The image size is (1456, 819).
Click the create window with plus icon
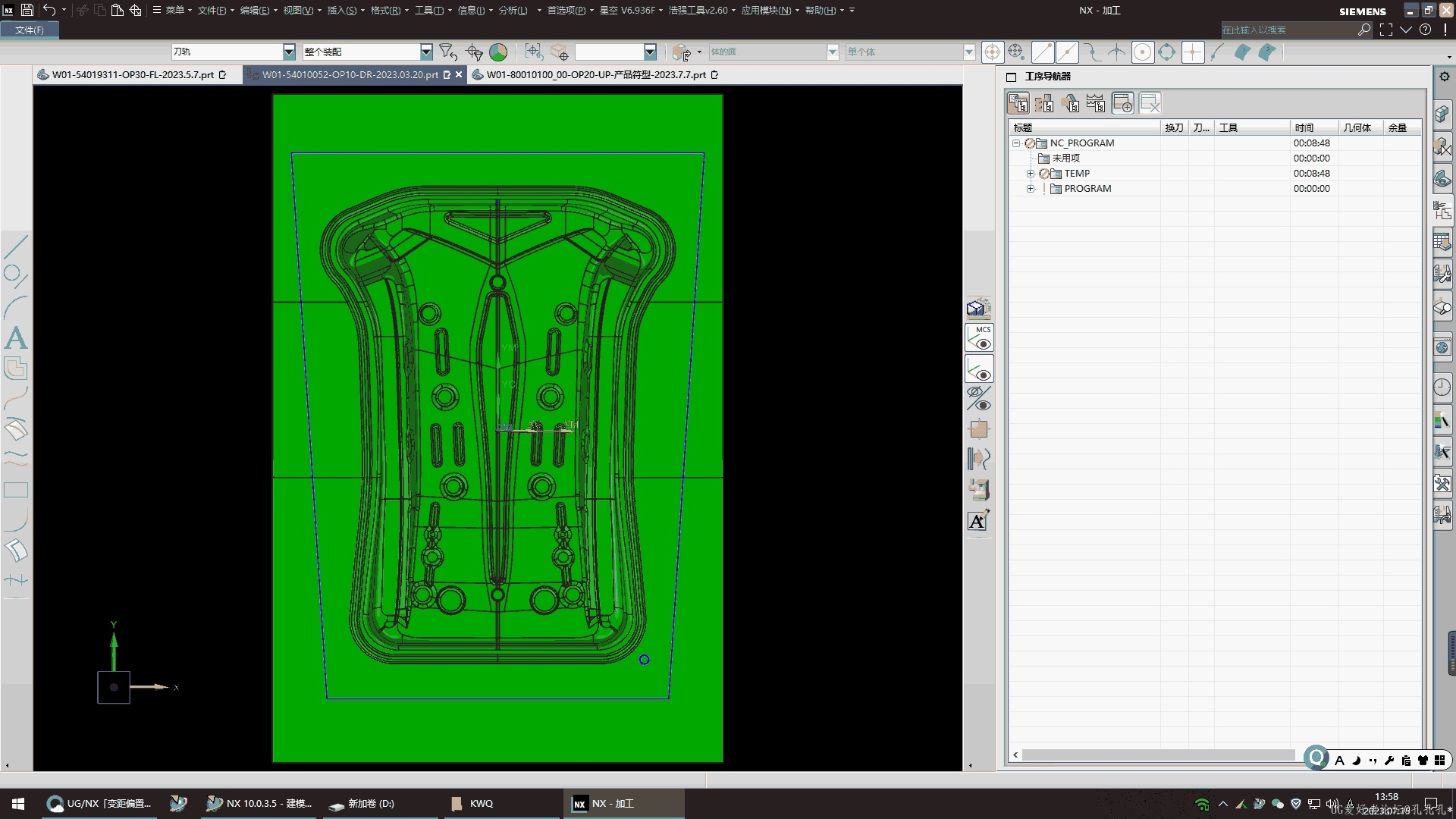click(x=1123, y=103)
